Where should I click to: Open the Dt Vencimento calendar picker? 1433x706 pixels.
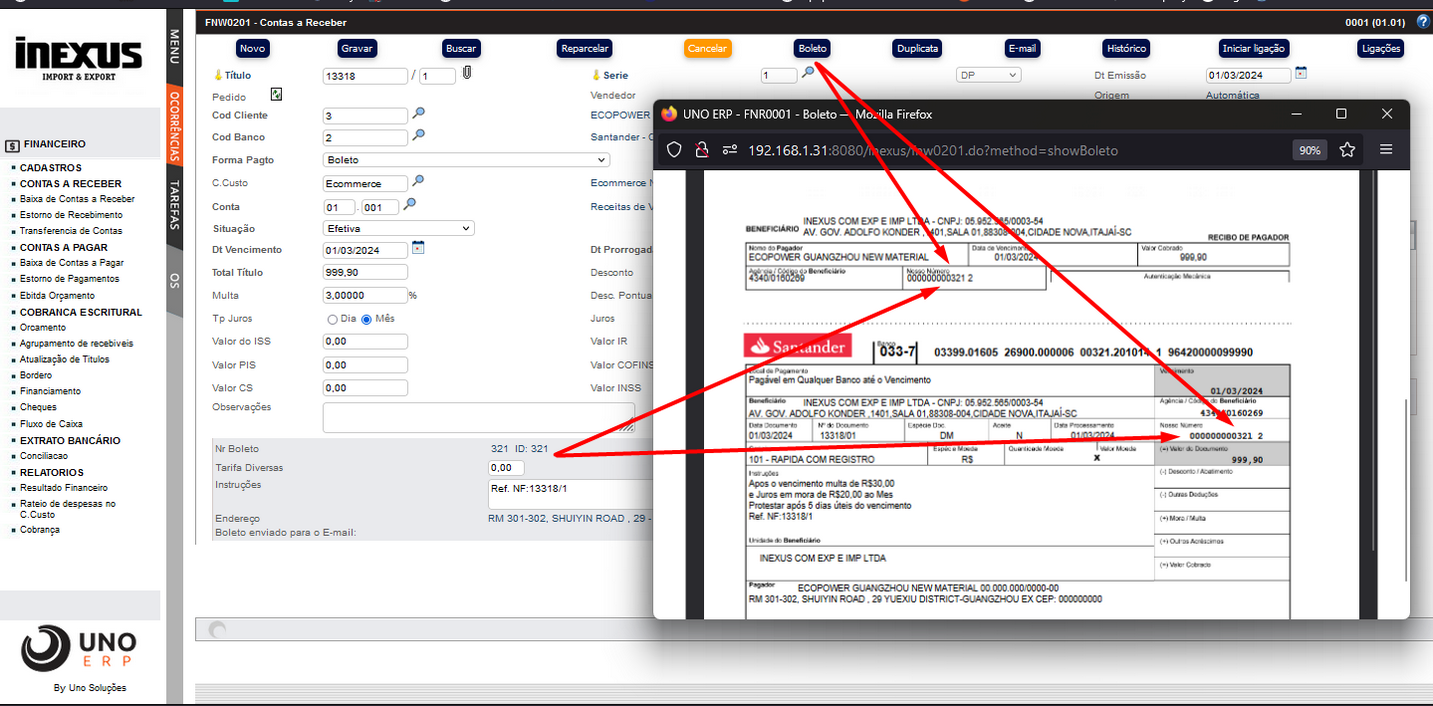click(x=418, y=248)
